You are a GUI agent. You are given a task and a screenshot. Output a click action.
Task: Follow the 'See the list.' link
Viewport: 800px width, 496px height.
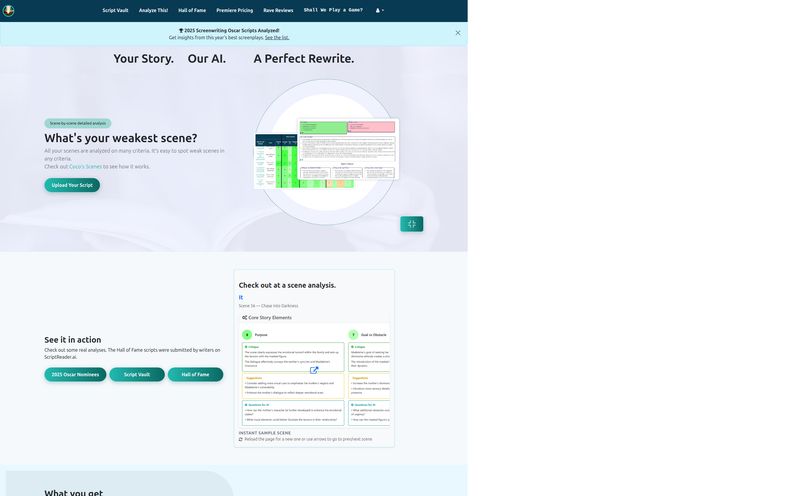(277, 37)
